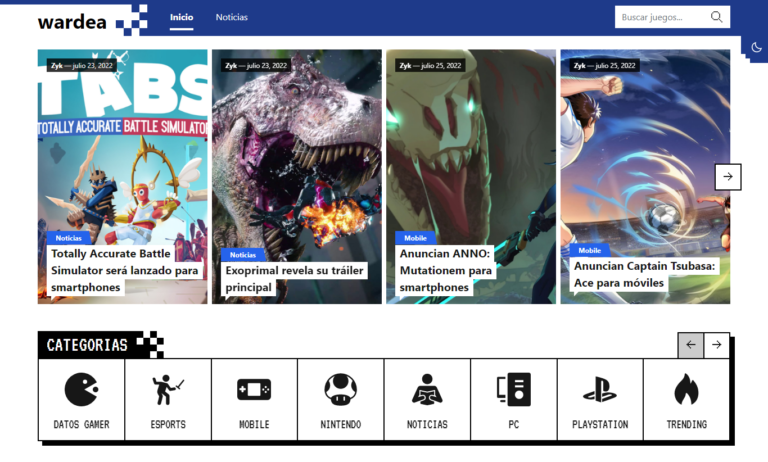Viewport: 768px width, 462px height.
Task: Open Totally Accurate Battle Simulator article title
Action: 124,270
